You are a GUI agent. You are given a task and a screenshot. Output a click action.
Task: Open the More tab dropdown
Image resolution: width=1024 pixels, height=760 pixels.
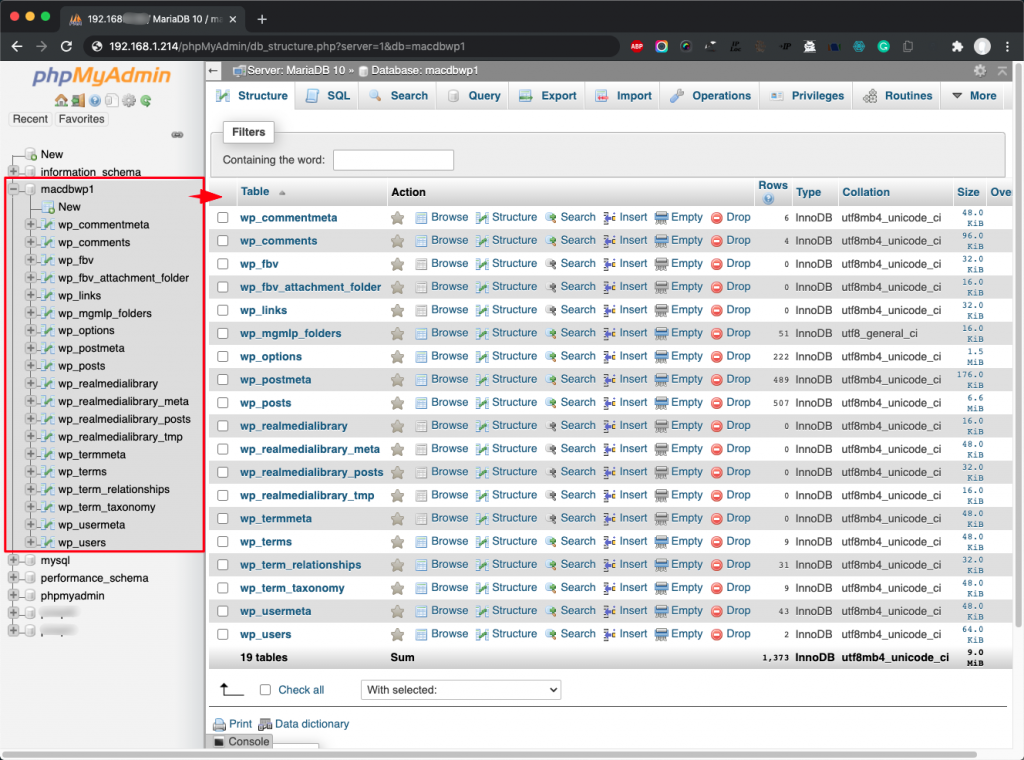pyautogui.click(x=974, y=96)
